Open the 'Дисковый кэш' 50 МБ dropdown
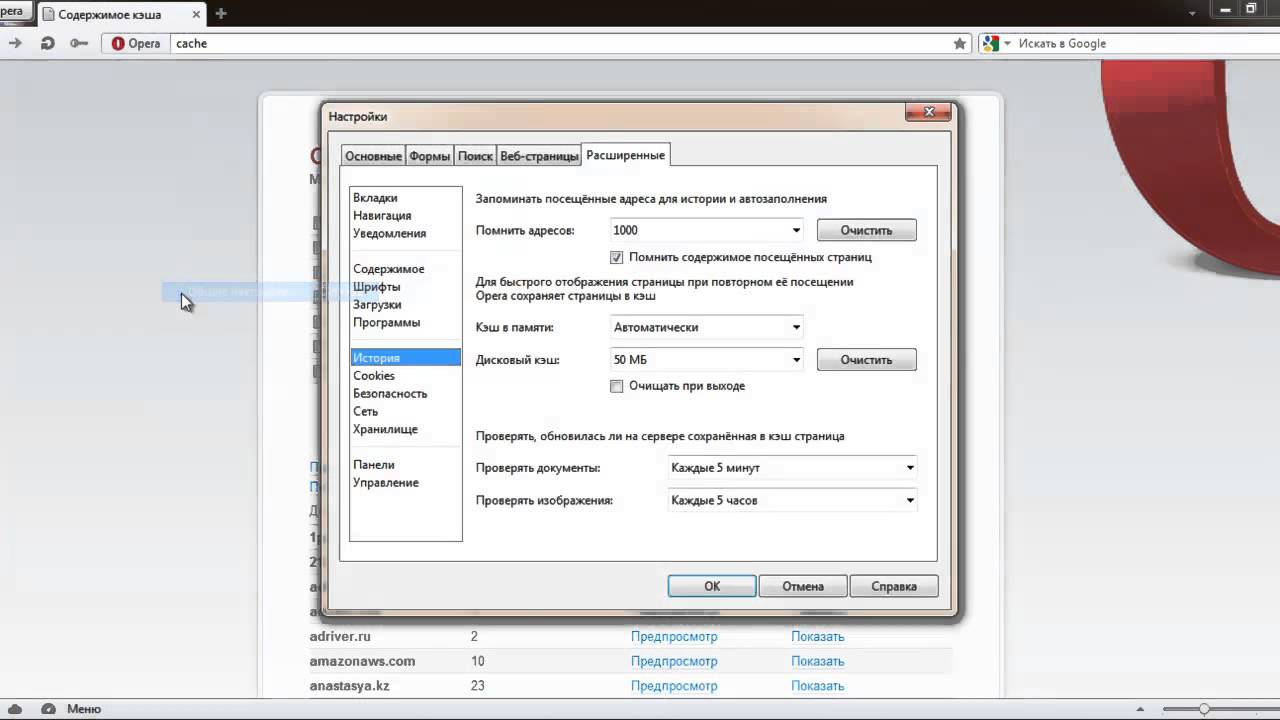The image size is (1280, 720). (x=706, y=360)
